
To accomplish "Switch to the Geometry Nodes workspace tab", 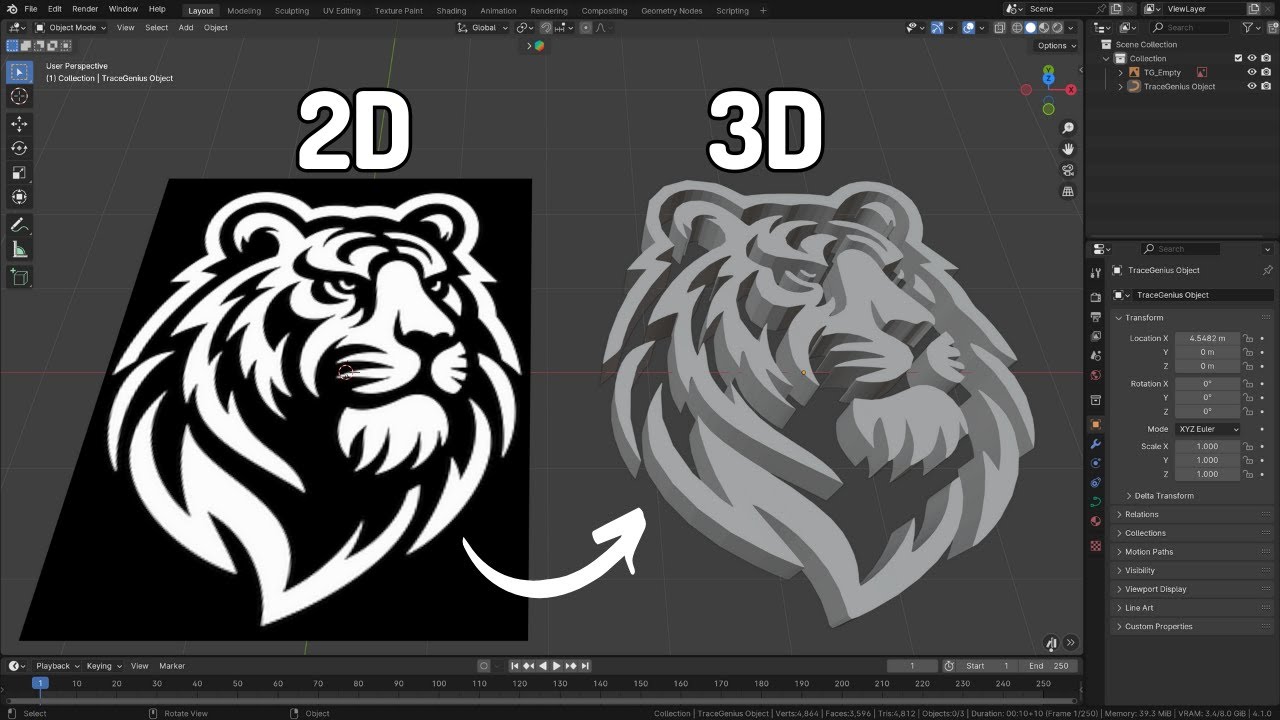I will pyautogui.click(x=672, y=10).
